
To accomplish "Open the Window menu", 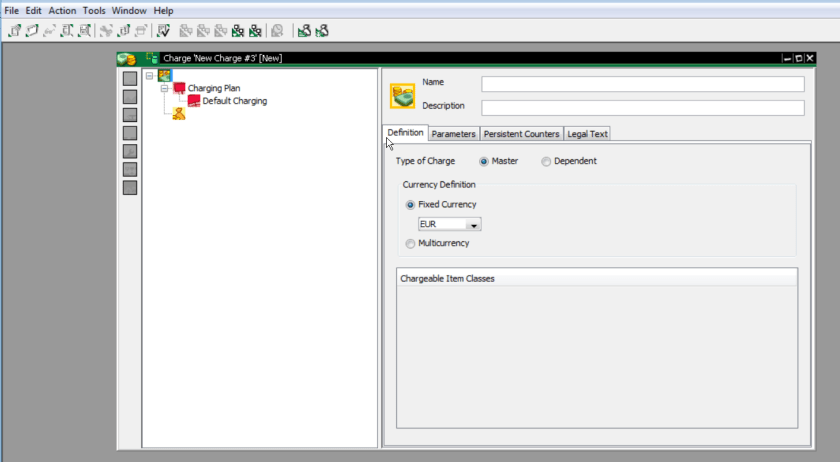I will (x=129, y=11).
